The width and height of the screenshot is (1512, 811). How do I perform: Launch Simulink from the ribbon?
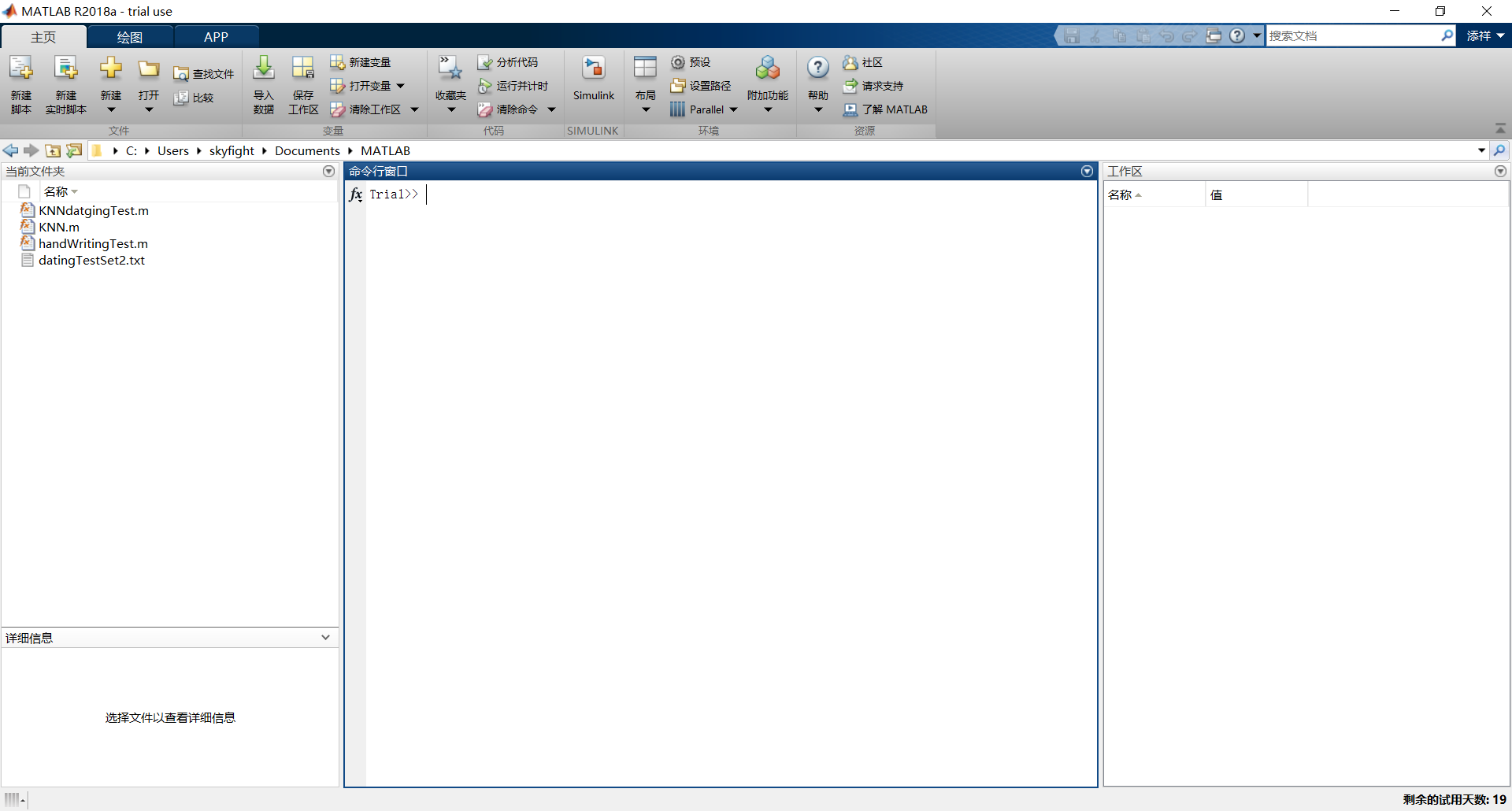(594, 79)
